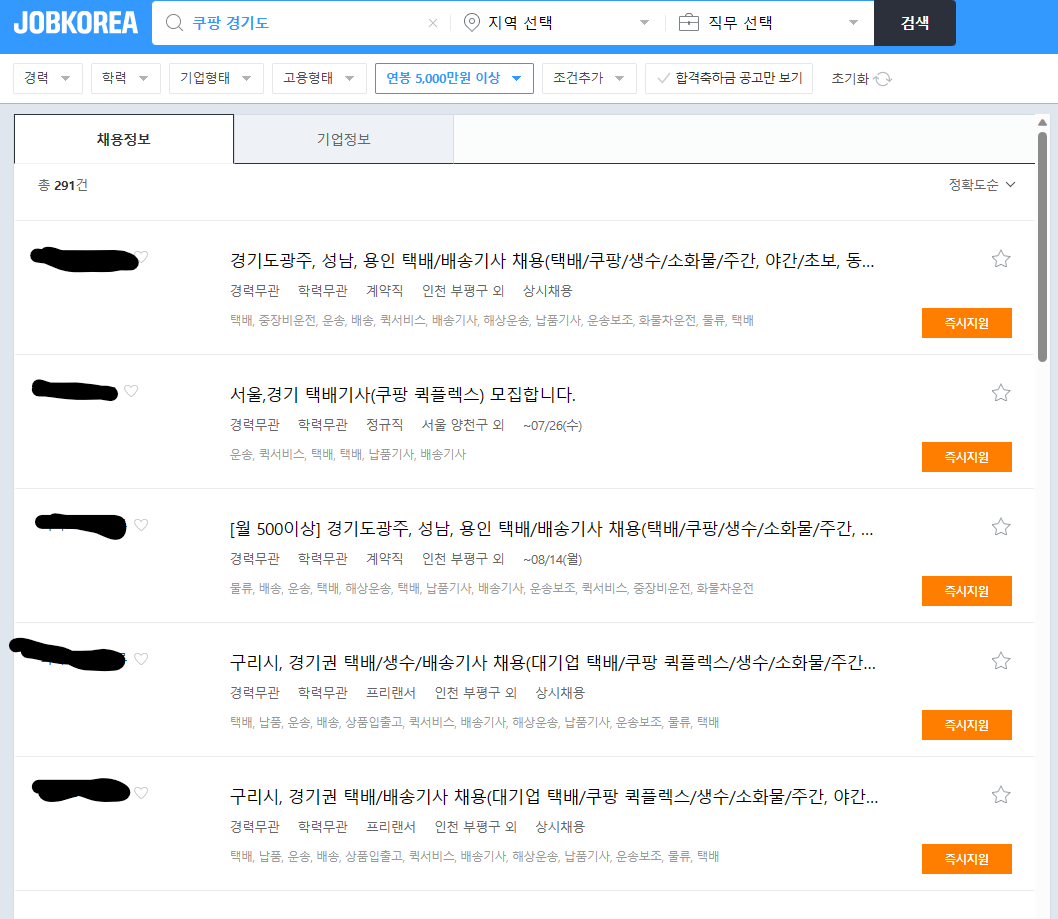
Task: Click 즉시지원 for 구리시 택배/생수/배송기사 posting
Action: [x=966, y=725]
